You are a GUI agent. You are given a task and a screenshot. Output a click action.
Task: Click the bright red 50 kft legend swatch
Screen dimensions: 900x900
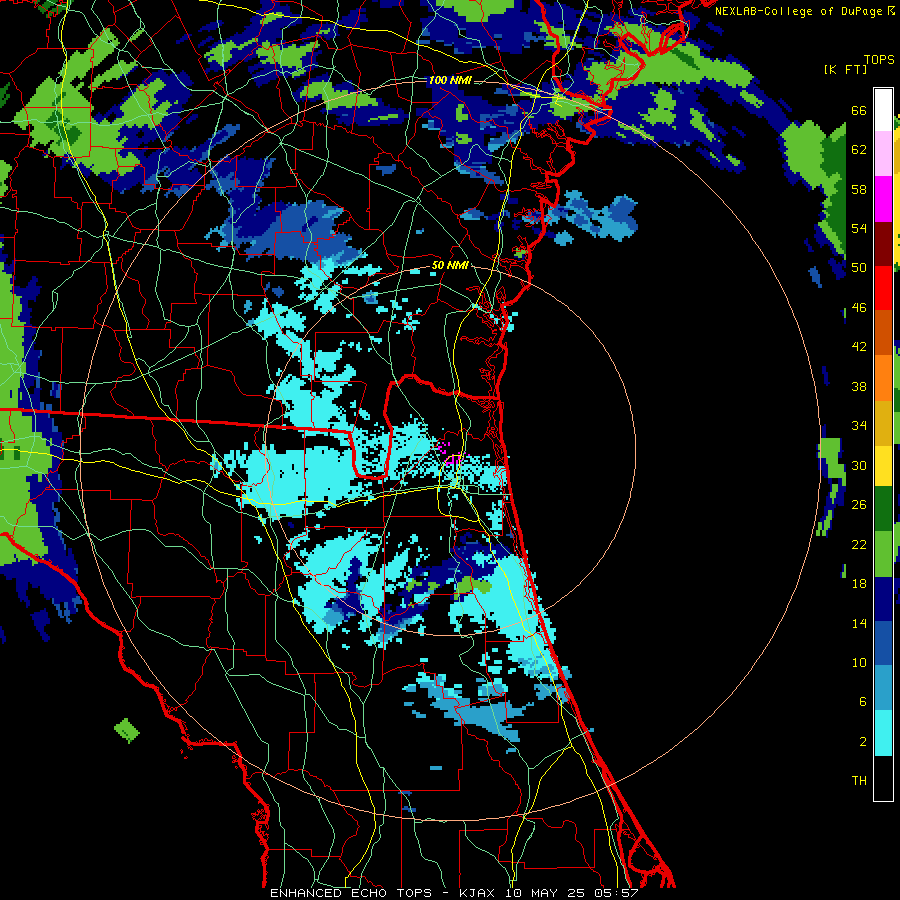pyautogui.click(x=883, y=288)
